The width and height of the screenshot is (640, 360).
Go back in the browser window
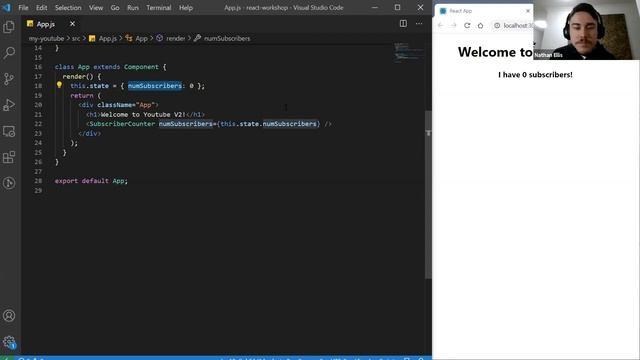pyautogui.click(x=440, y=25)
